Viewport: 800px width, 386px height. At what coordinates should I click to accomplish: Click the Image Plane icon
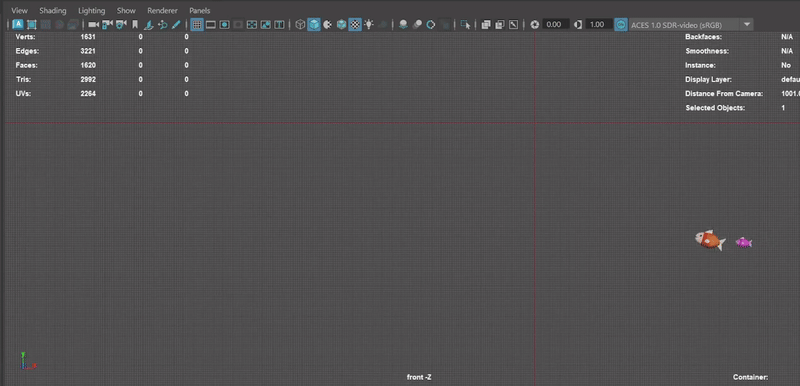(148, 24)
